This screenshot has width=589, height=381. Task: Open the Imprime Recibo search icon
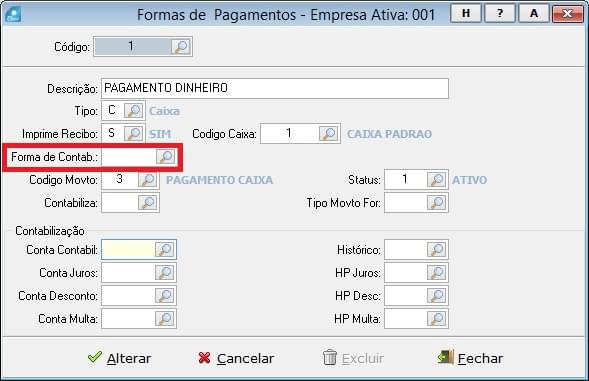(x=134, y=134)
